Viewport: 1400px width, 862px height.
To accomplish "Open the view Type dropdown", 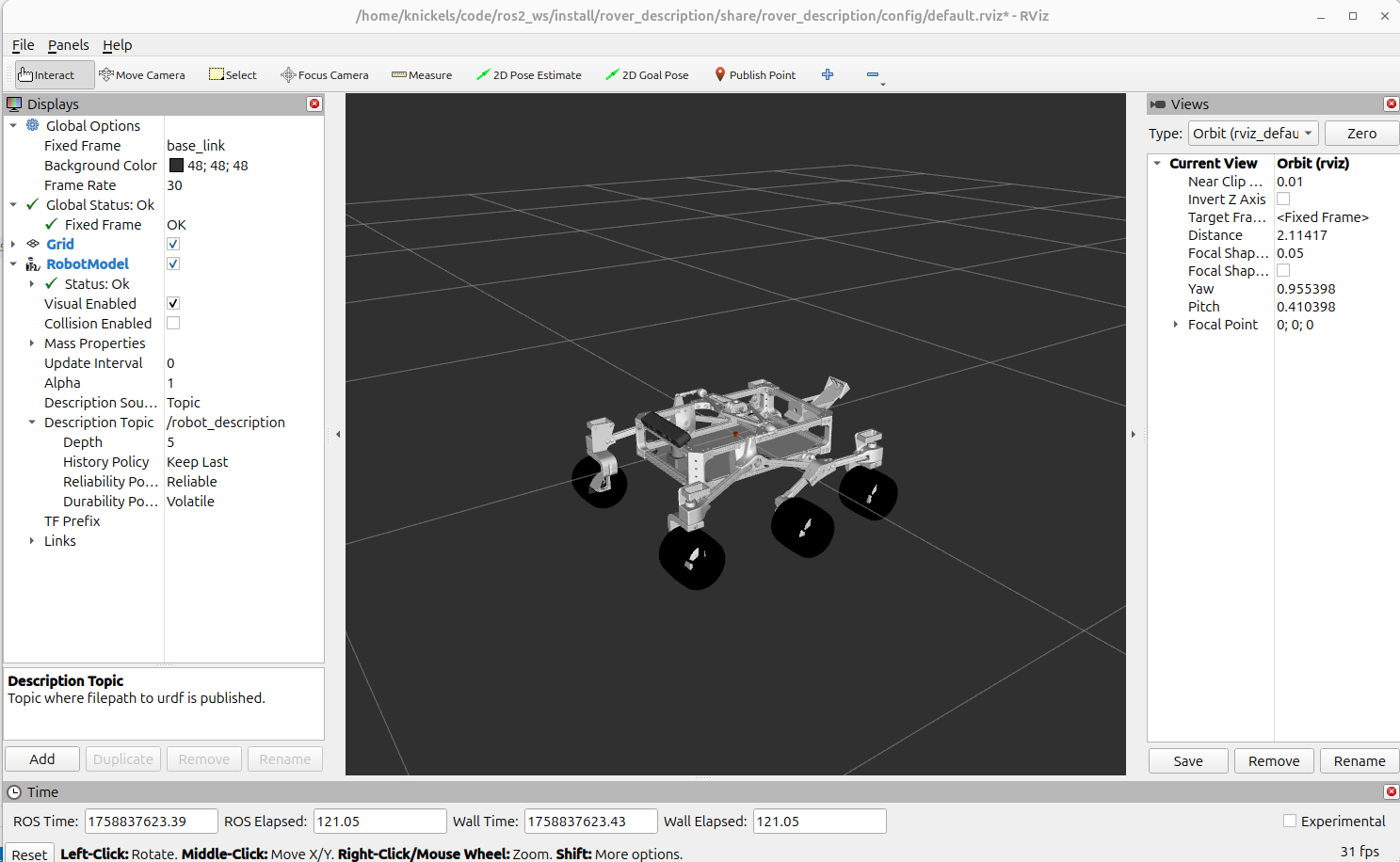I will (1252, 134).
